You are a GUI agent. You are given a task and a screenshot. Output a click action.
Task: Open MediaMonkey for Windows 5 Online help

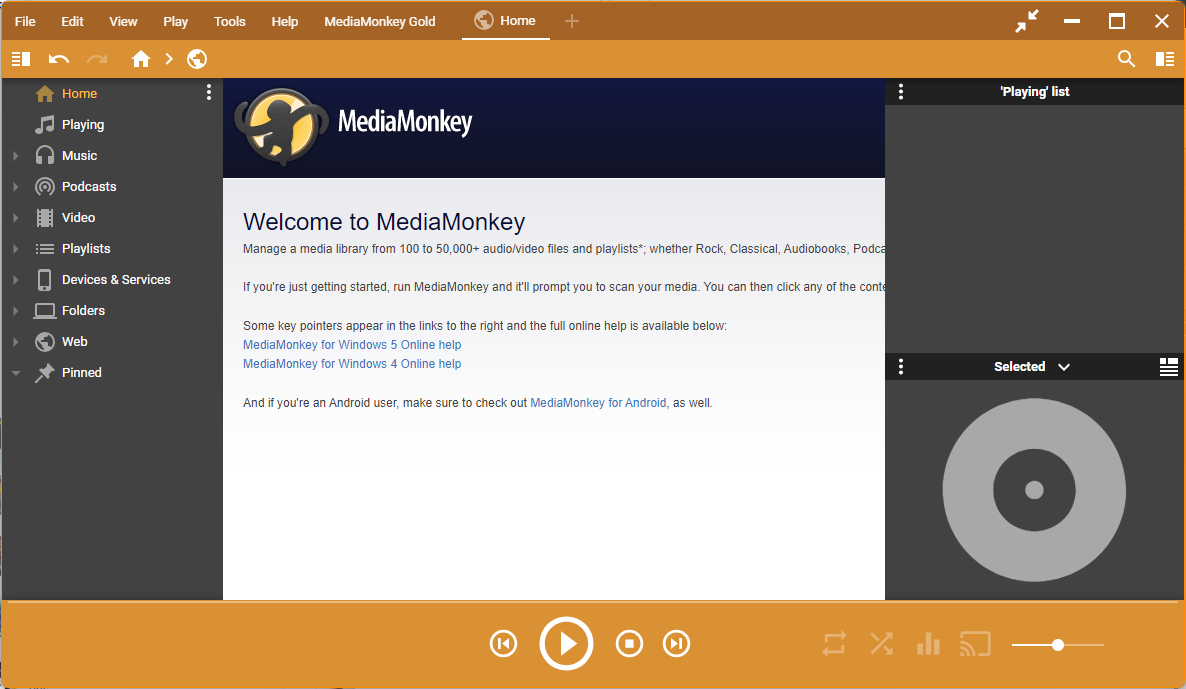click(x=352, y=345)
